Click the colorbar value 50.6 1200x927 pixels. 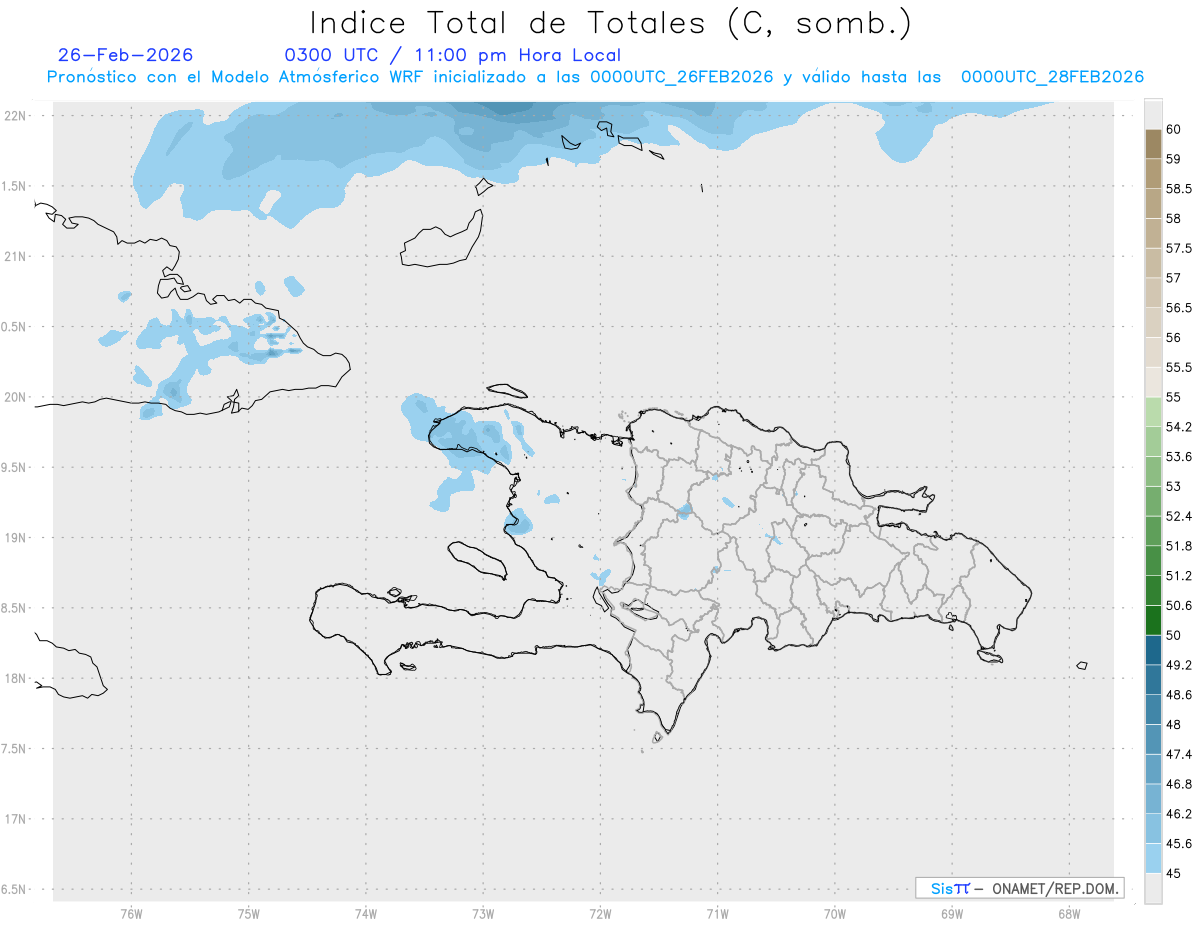[1179, 606]
